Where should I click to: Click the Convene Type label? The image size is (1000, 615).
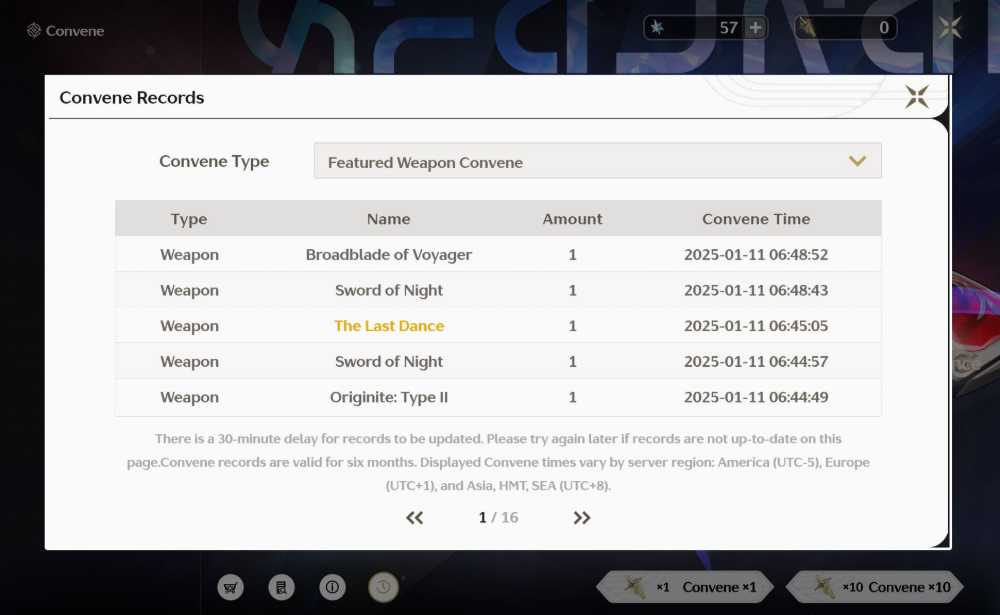pos(214,161)
